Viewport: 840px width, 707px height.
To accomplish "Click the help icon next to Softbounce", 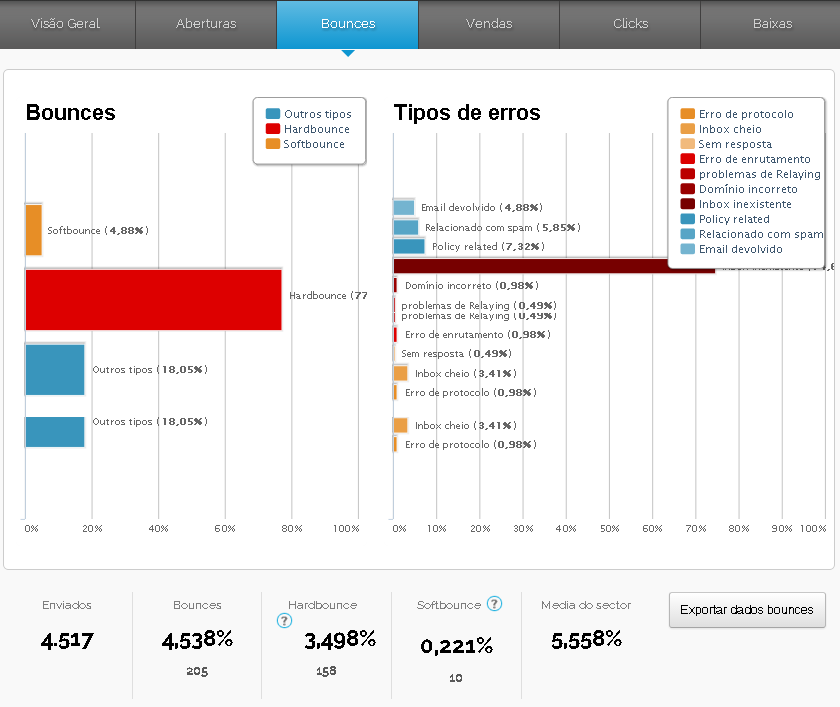I will [x=494, y=604].
